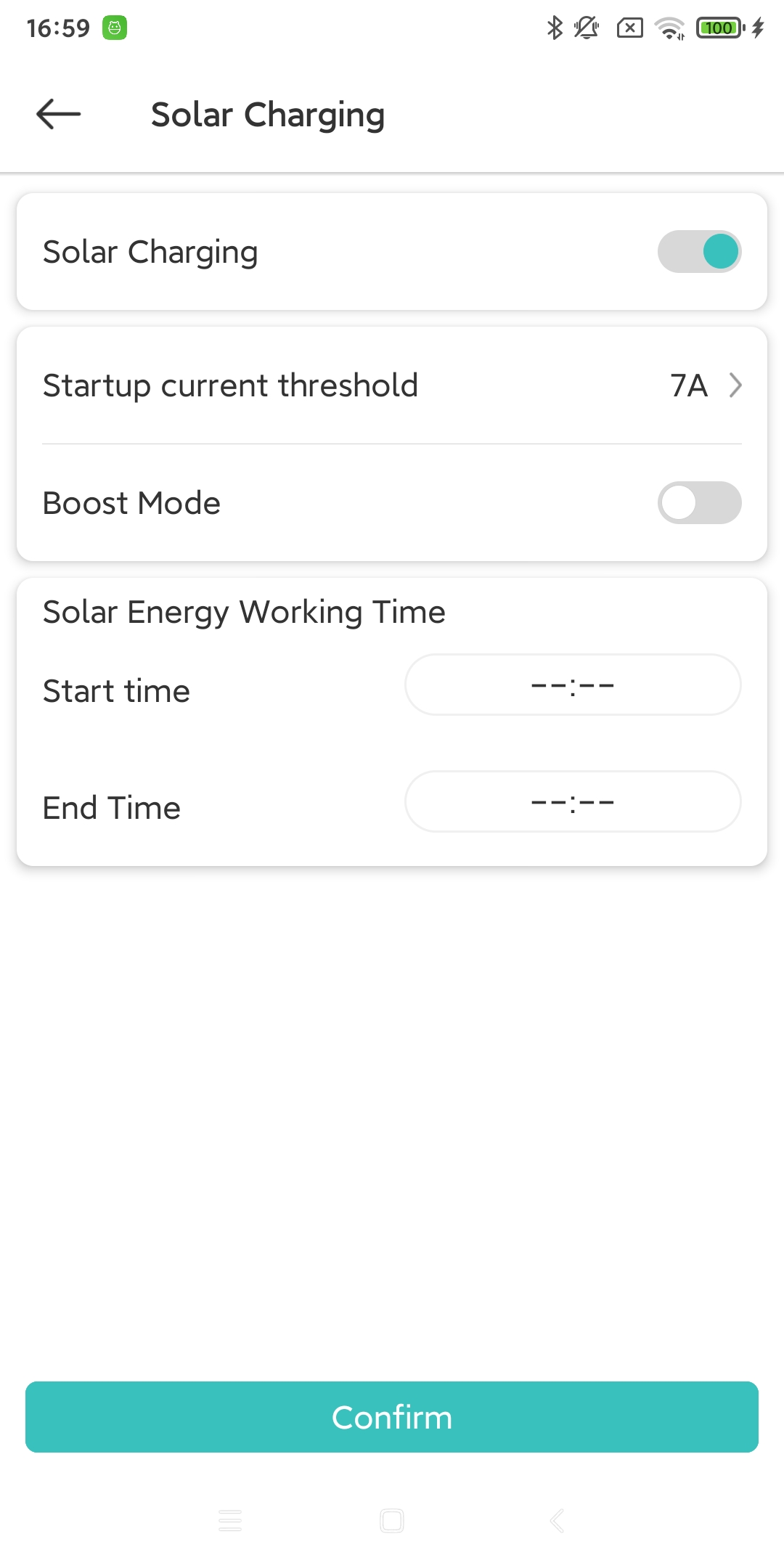Open the 7A threshold value selector

(x=688, y=385)
